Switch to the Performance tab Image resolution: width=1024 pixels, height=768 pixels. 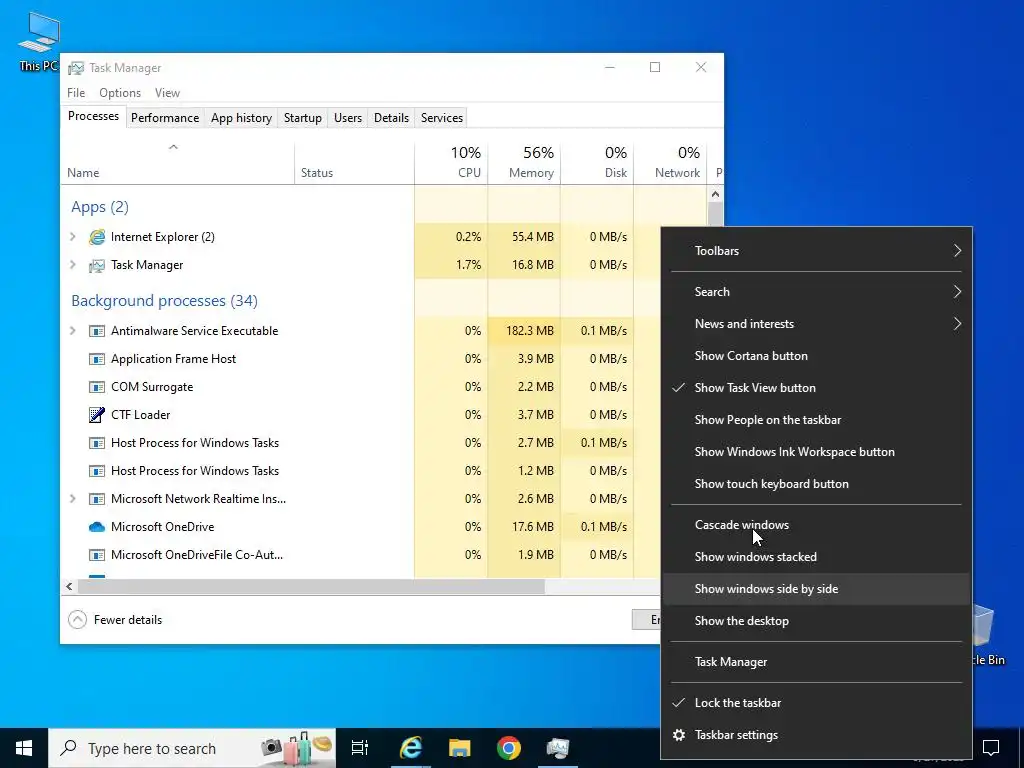165,118
